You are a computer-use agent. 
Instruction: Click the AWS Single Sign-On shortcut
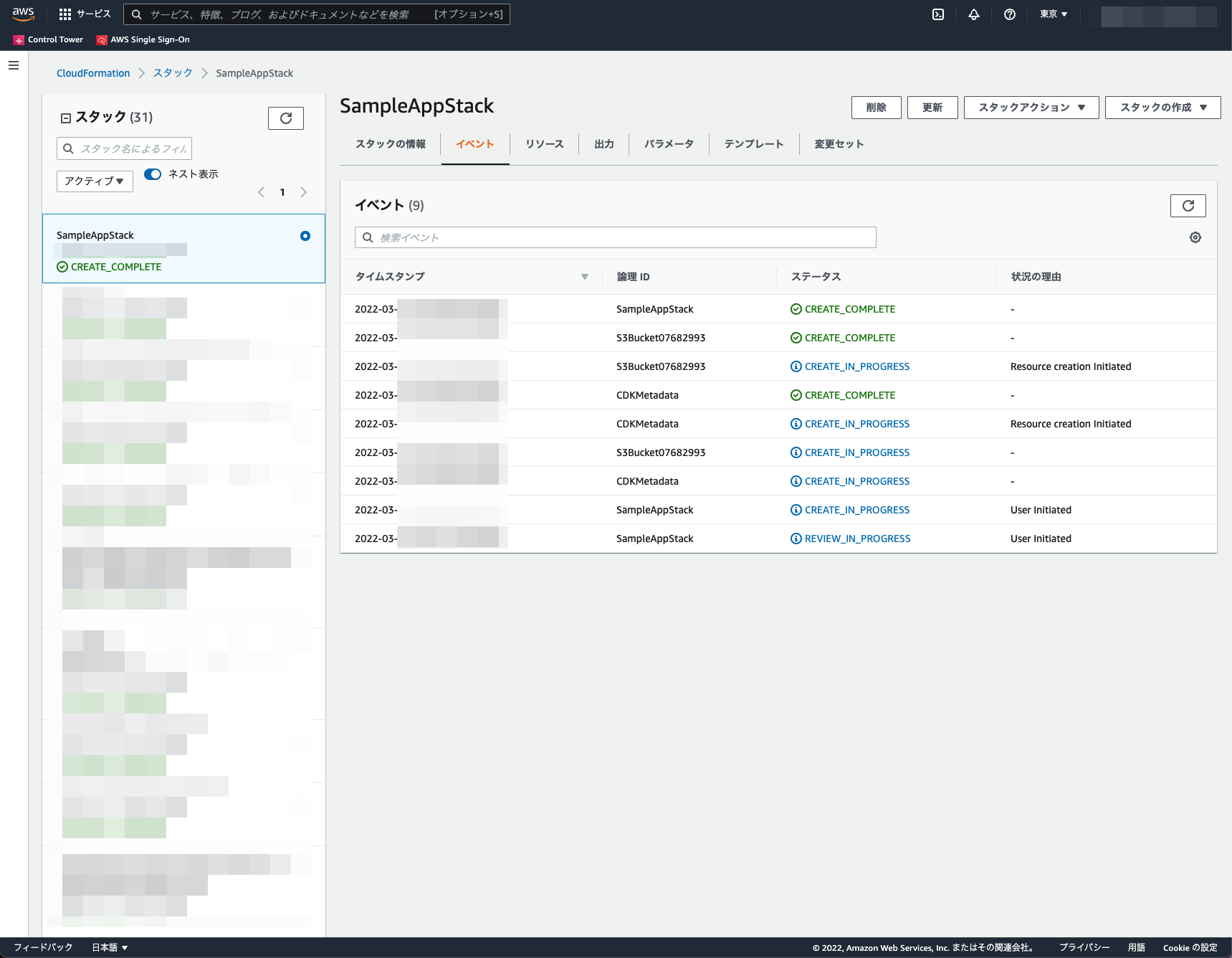click(143, 40)
